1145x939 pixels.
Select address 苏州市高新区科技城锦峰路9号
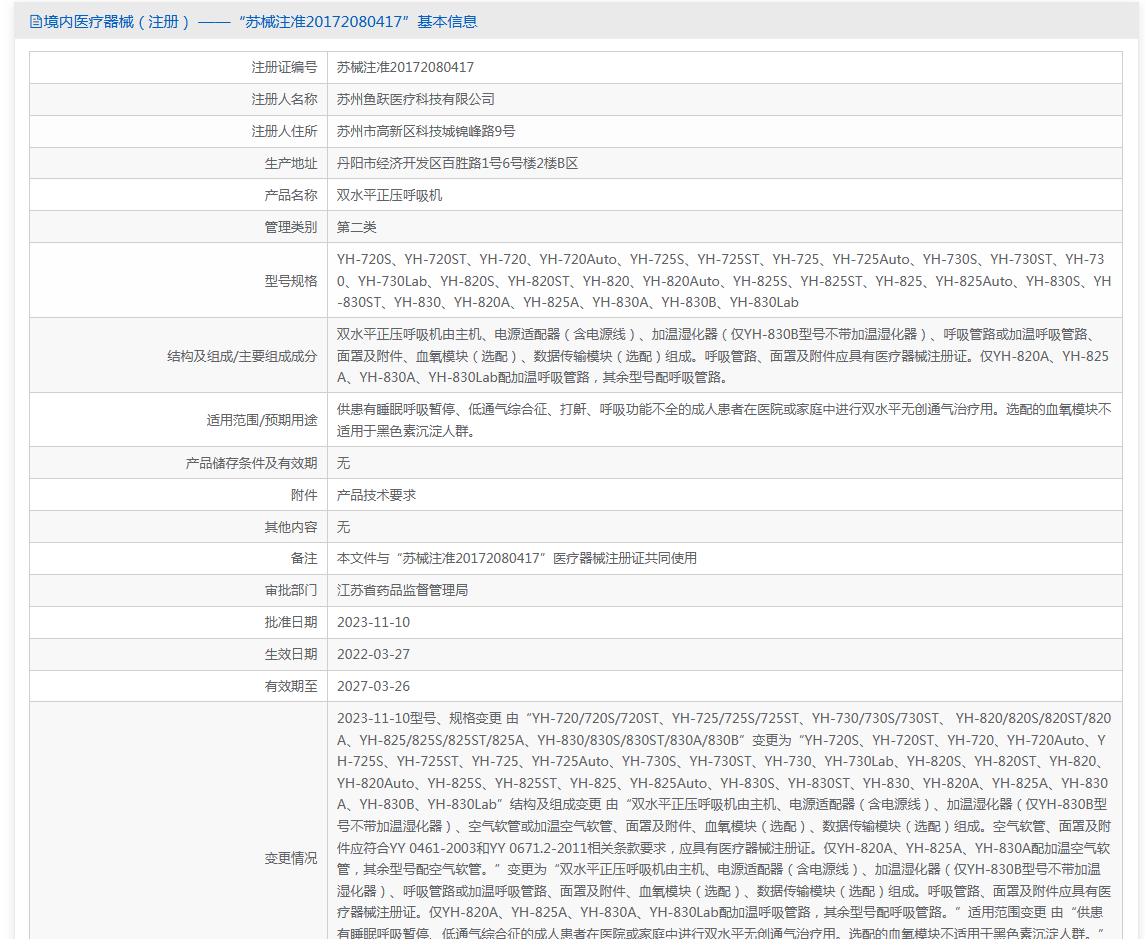(426, 131)
